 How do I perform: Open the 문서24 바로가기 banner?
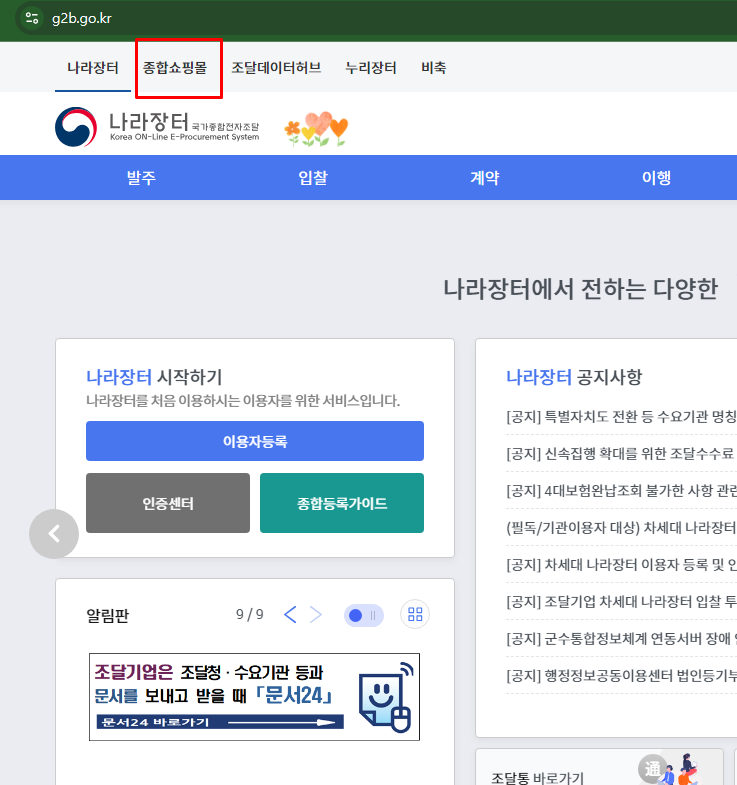(254, 697)
